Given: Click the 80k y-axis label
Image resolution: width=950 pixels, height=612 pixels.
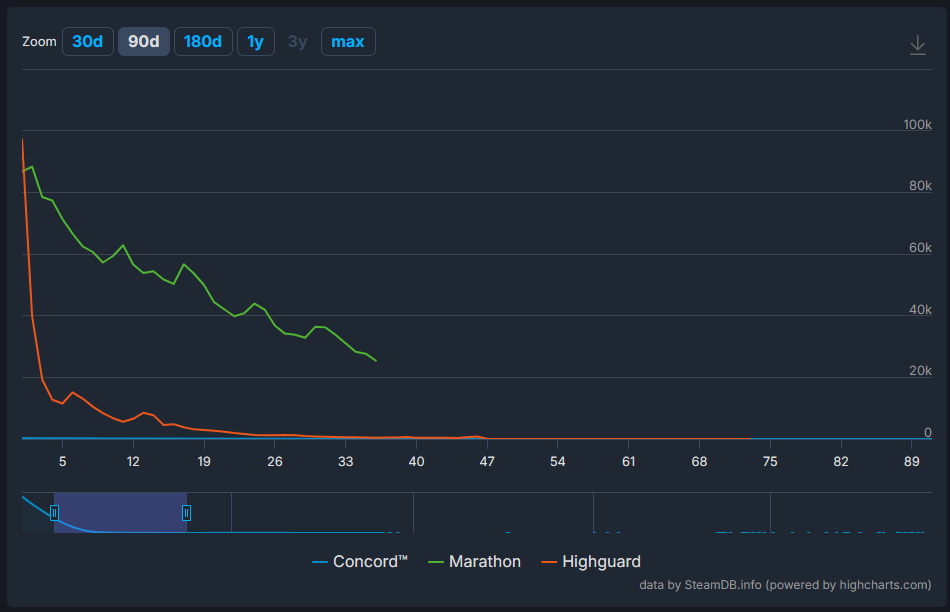Looking at the screenshot, I should 920,186.
